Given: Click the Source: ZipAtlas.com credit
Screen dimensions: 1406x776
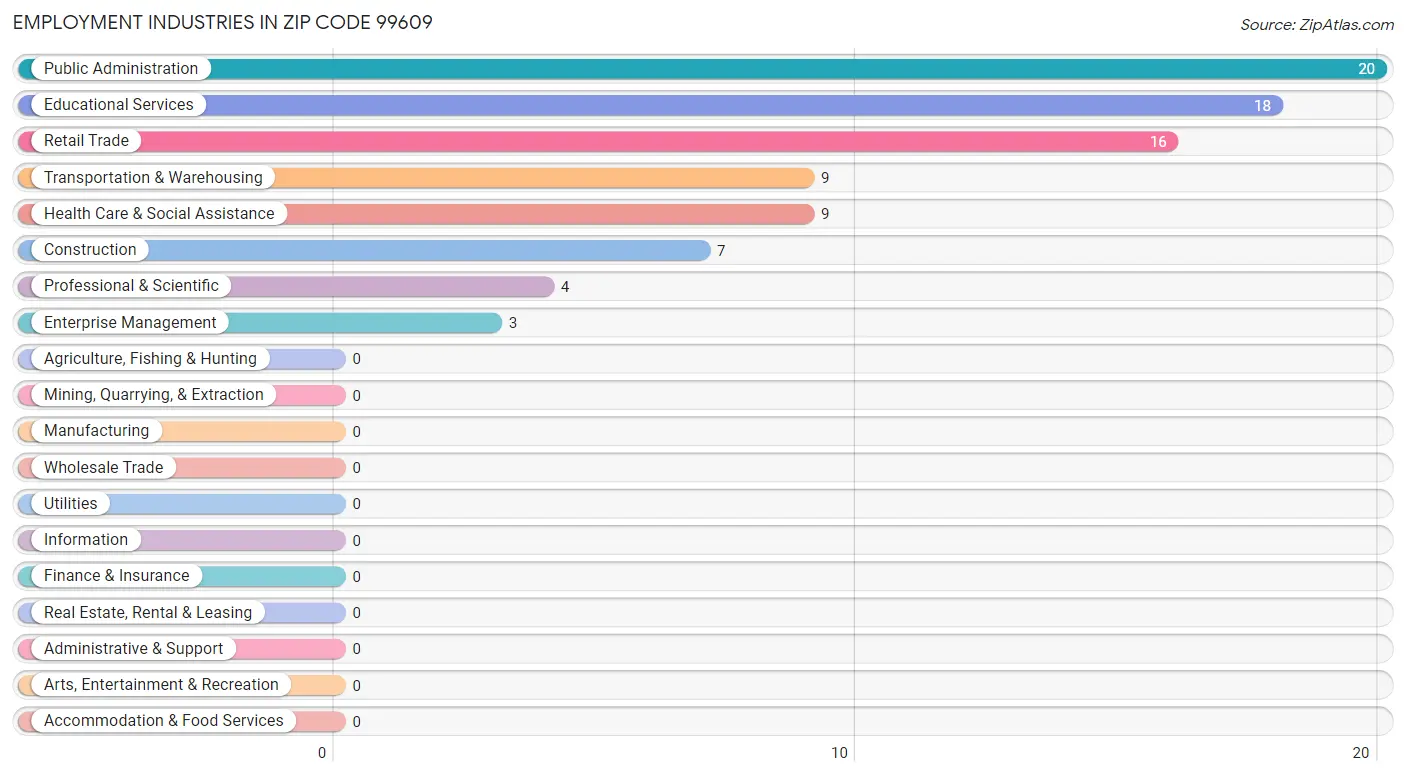Looking at the screenshot, I should click(1317, 25).
